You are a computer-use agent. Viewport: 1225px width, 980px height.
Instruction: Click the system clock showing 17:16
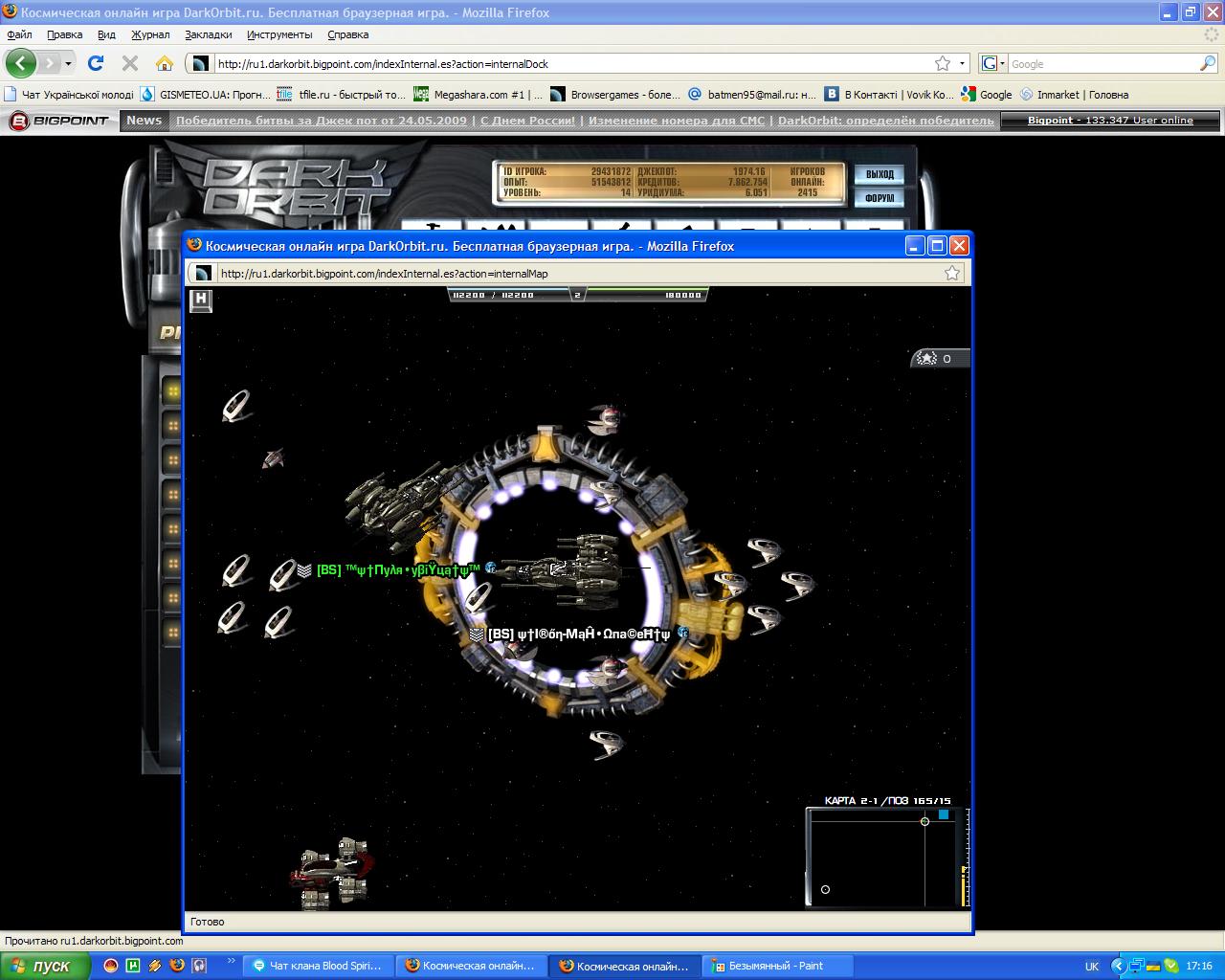pyautogui.click(x=1199, y=966)
